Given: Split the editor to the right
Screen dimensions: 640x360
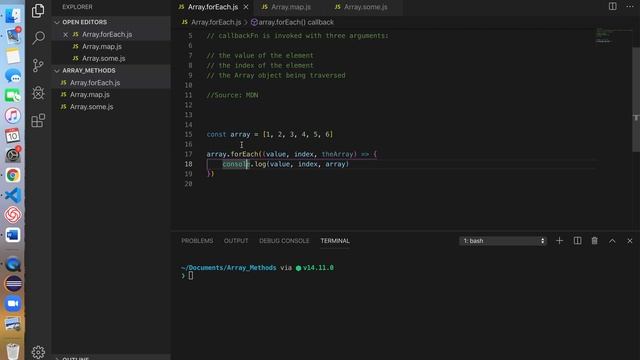Looking at the screenshot, I should click(x=613, y=6).
